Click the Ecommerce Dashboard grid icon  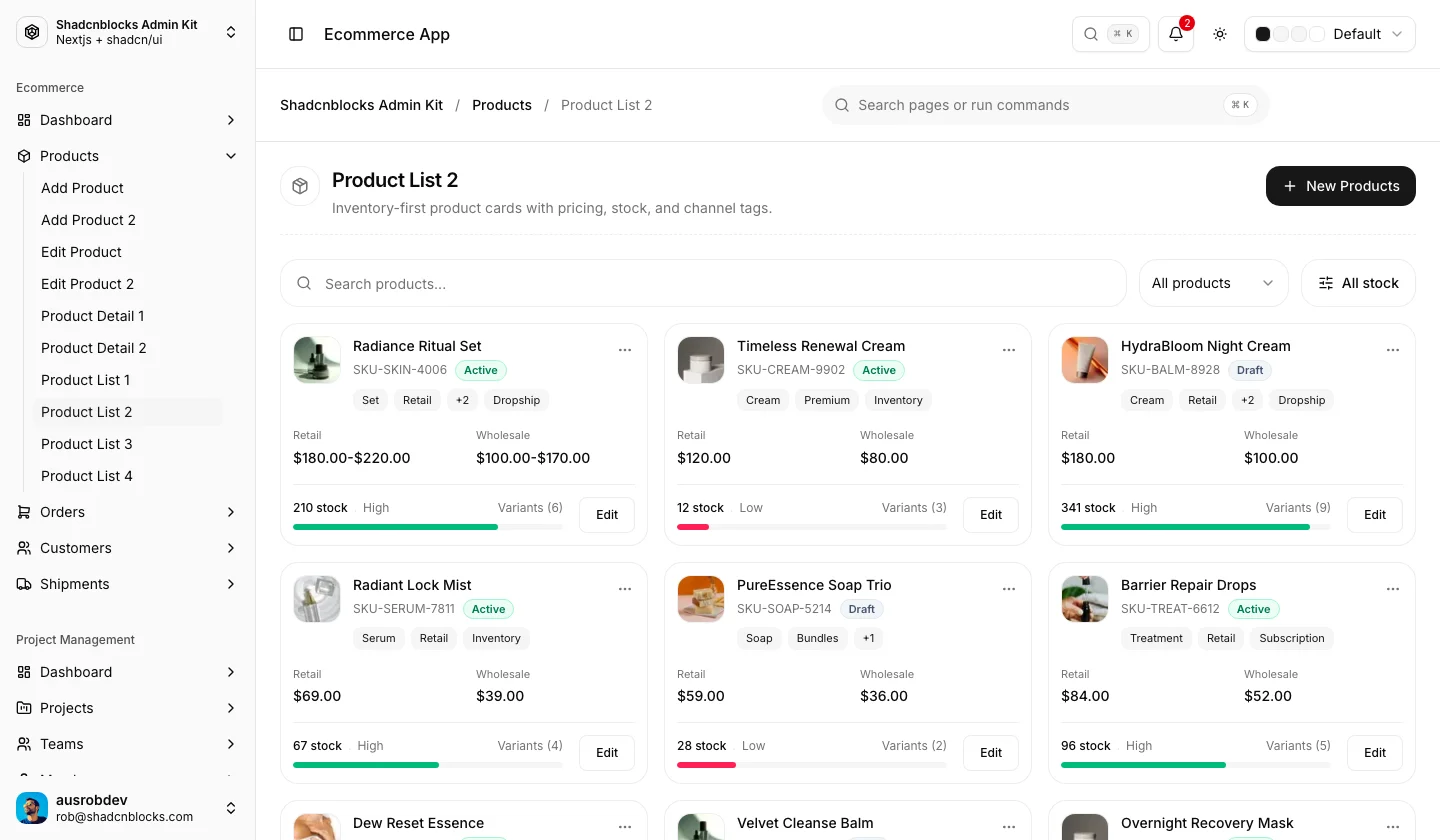(24, 120)
